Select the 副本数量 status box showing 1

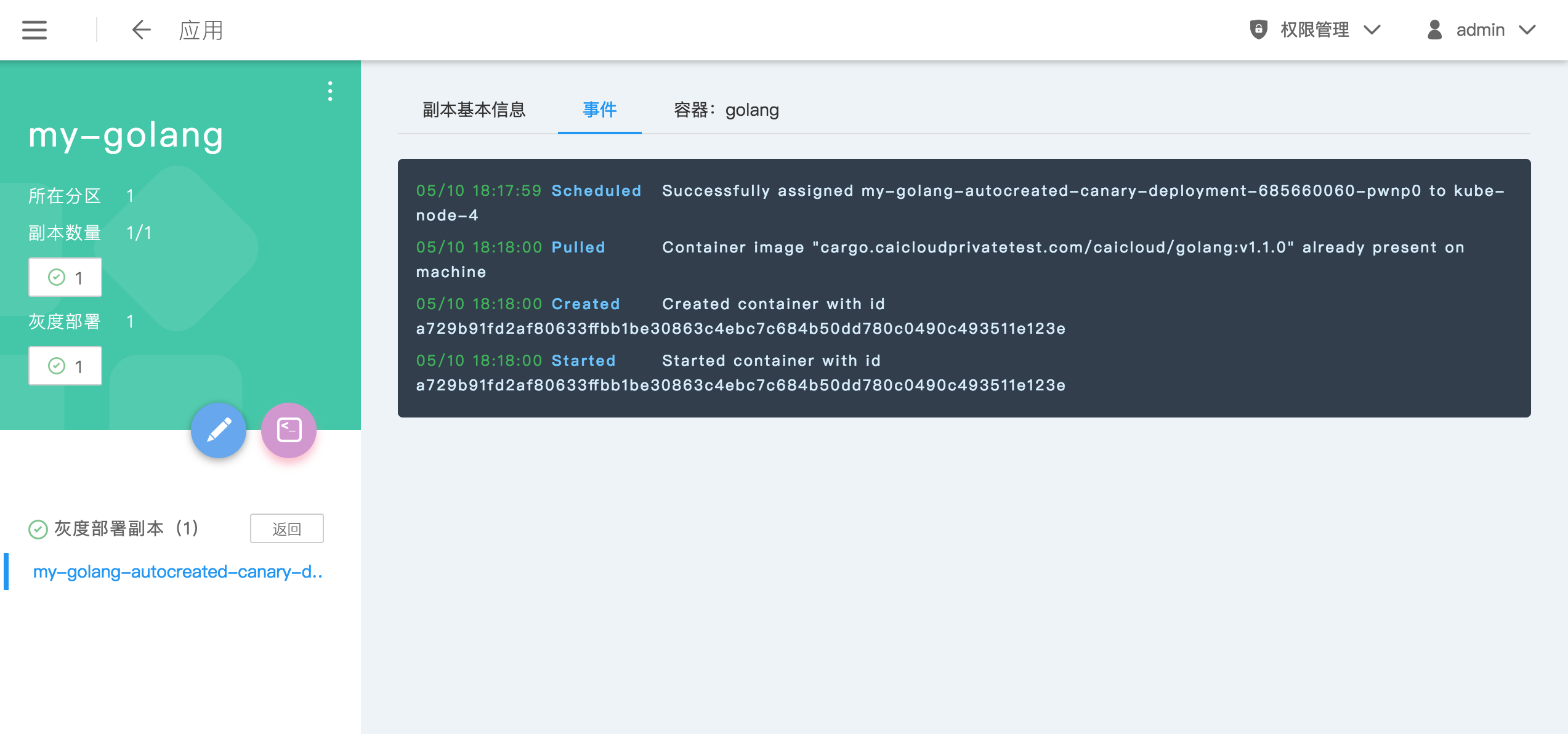pos(65,278)
